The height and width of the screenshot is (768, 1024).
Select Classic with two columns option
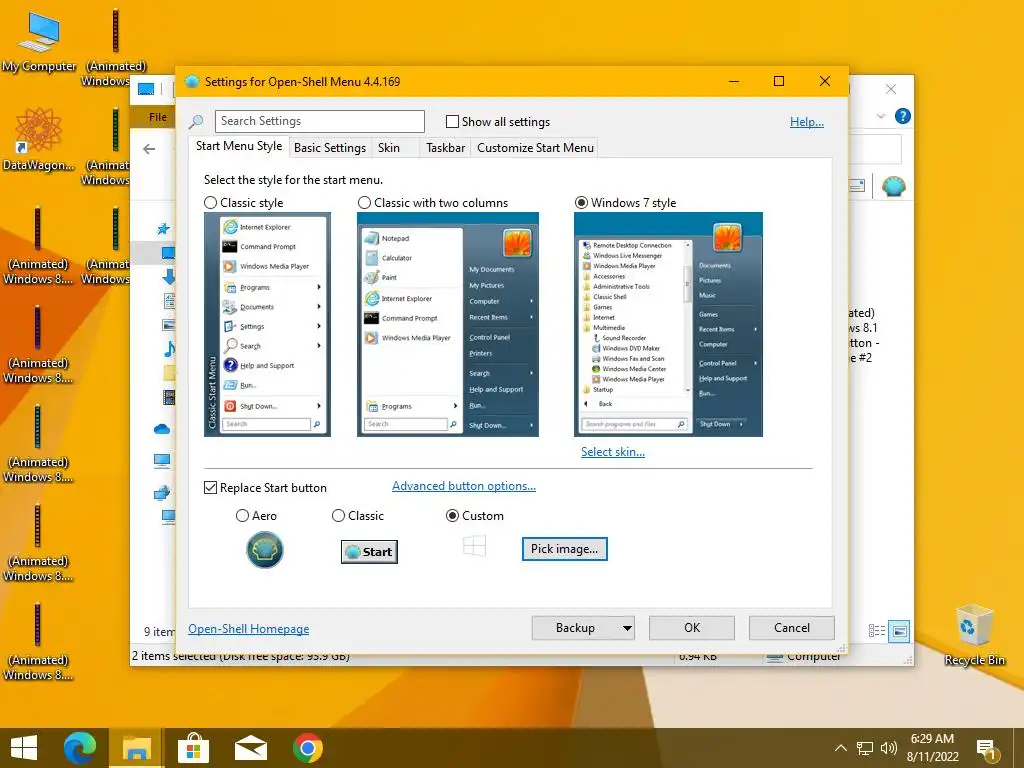coord(364,202)
